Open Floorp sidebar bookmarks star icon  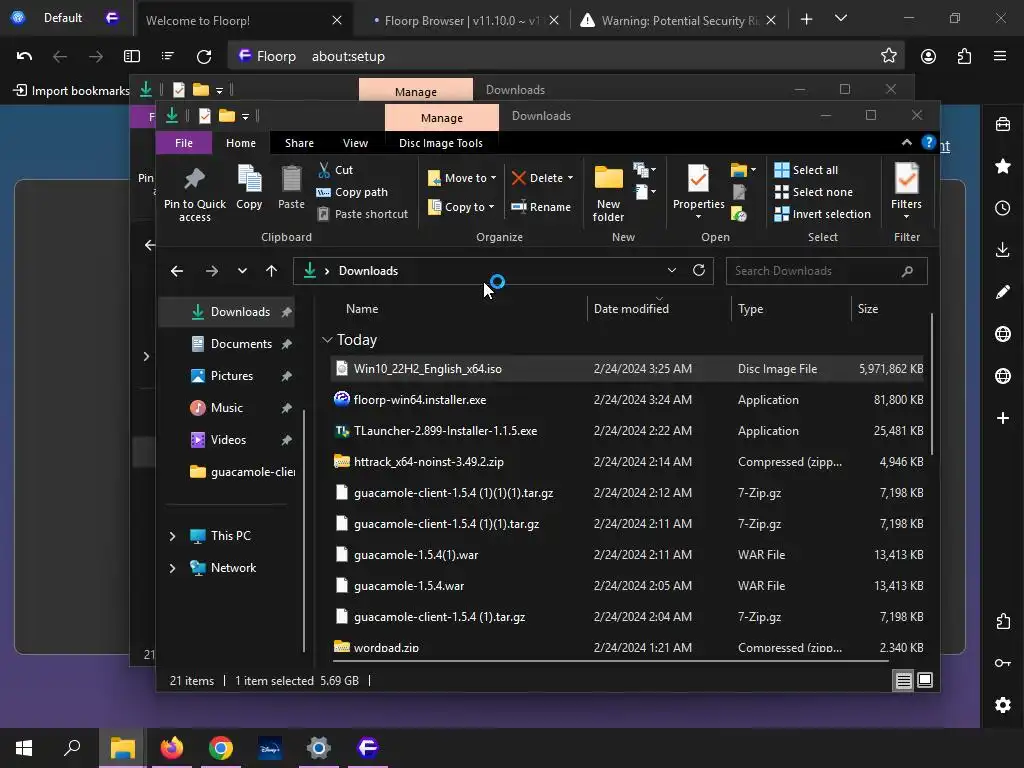pos(1003,166)
